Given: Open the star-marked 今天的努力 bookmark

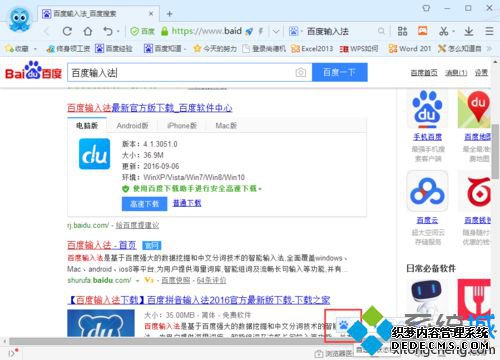Looking at the screenshot, I should click(215, 49).
